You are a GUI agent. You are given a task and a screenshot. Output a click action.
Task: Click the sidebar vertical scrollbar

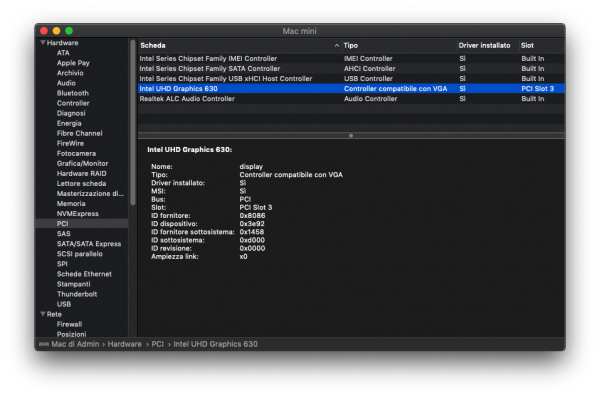tap(133, 123)
